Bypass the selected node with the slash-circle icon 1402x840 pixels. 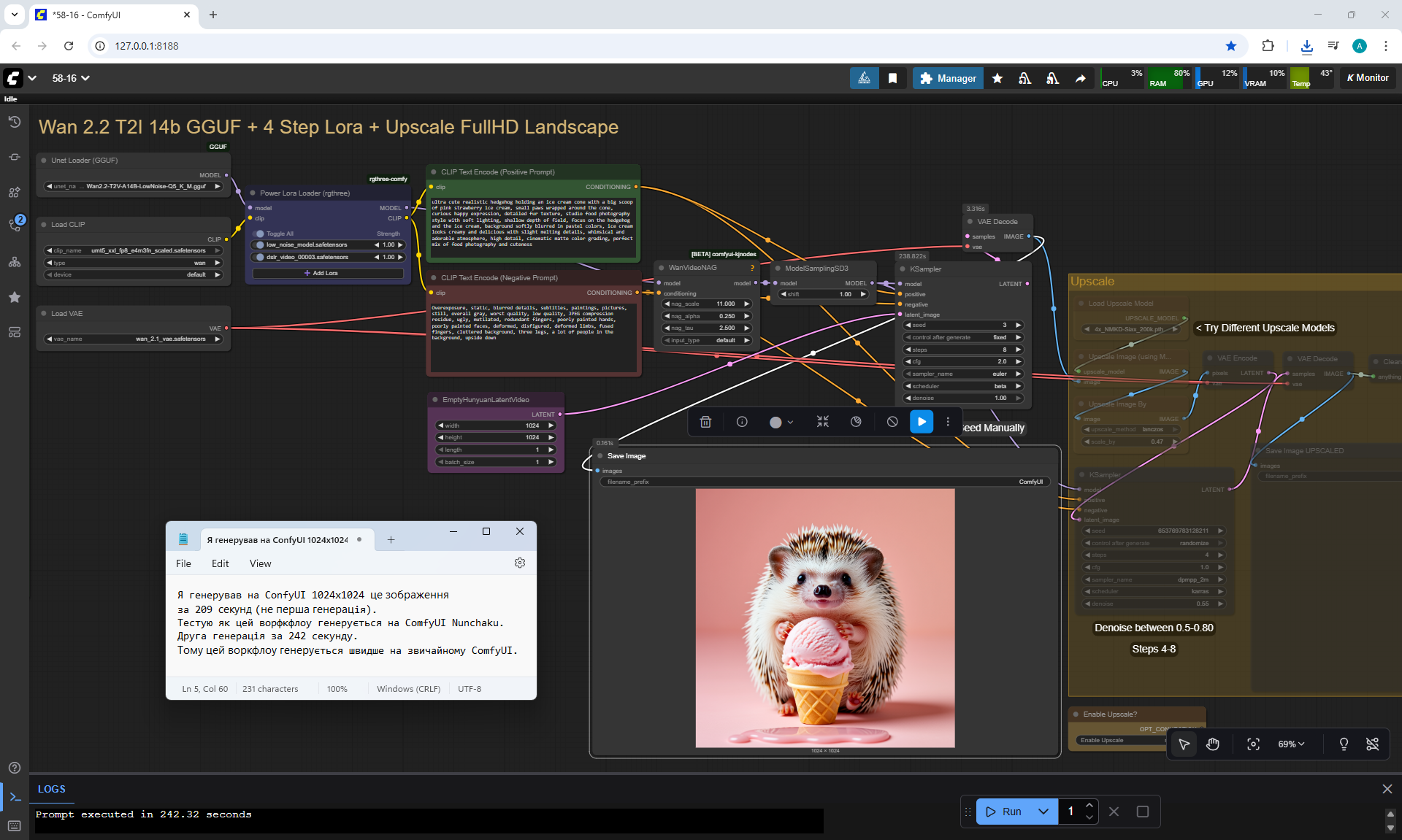click(892, 422)
